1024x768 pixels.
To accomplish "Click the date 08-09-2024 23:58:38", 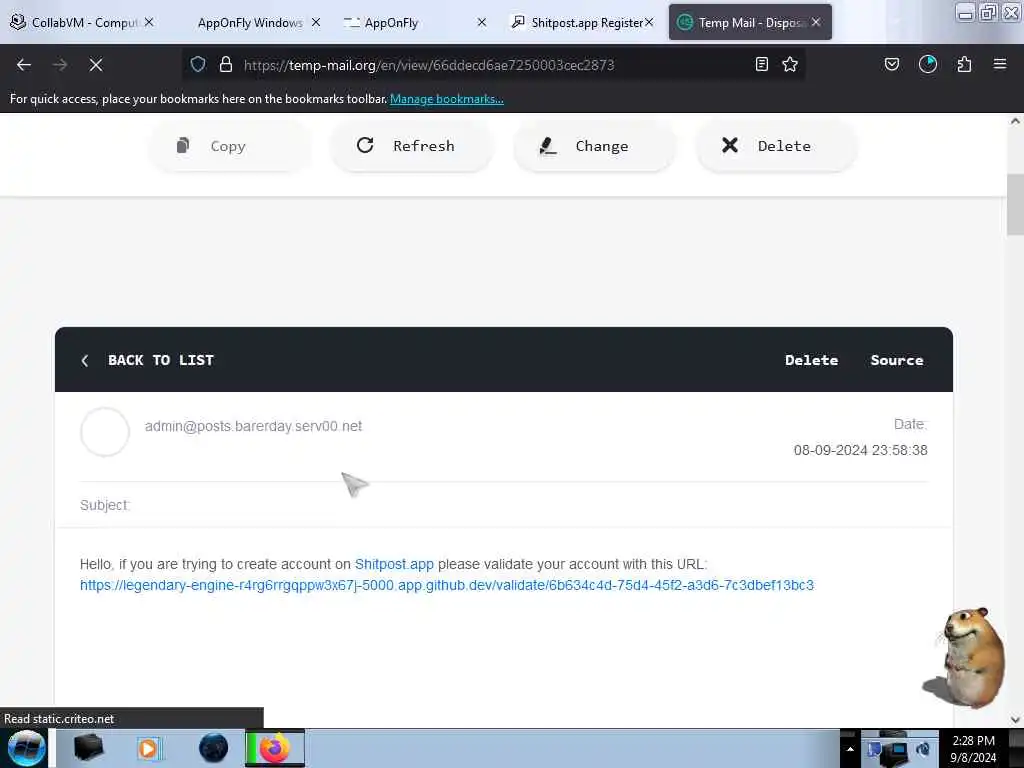I will [861, 450].
